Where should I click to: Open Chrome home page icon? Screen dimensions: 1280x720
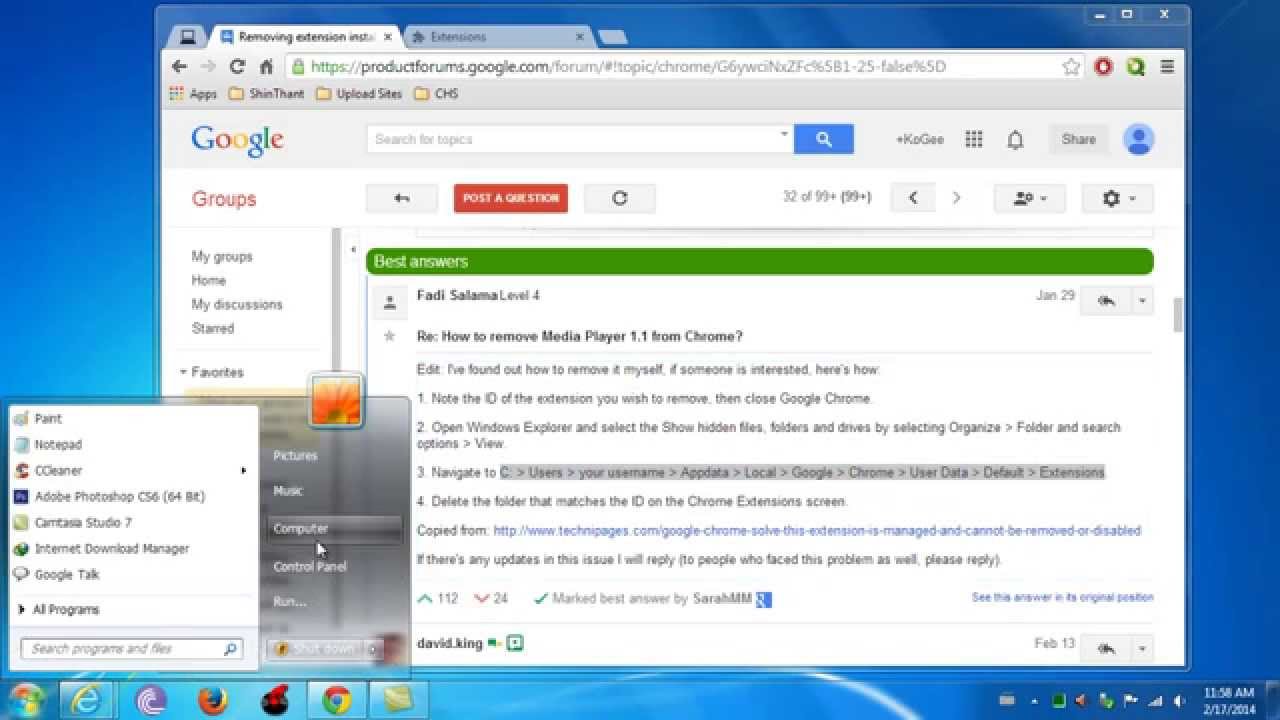pos(266,67)
